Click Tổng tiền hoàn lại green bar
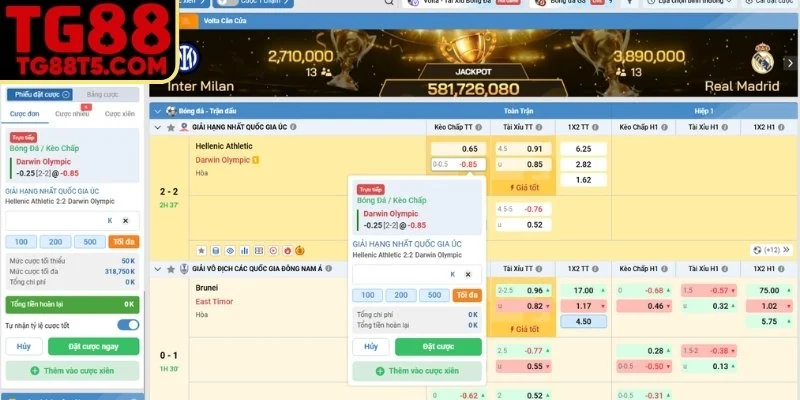Viewport: 800px width, 400px height. [x=72, y=305]
